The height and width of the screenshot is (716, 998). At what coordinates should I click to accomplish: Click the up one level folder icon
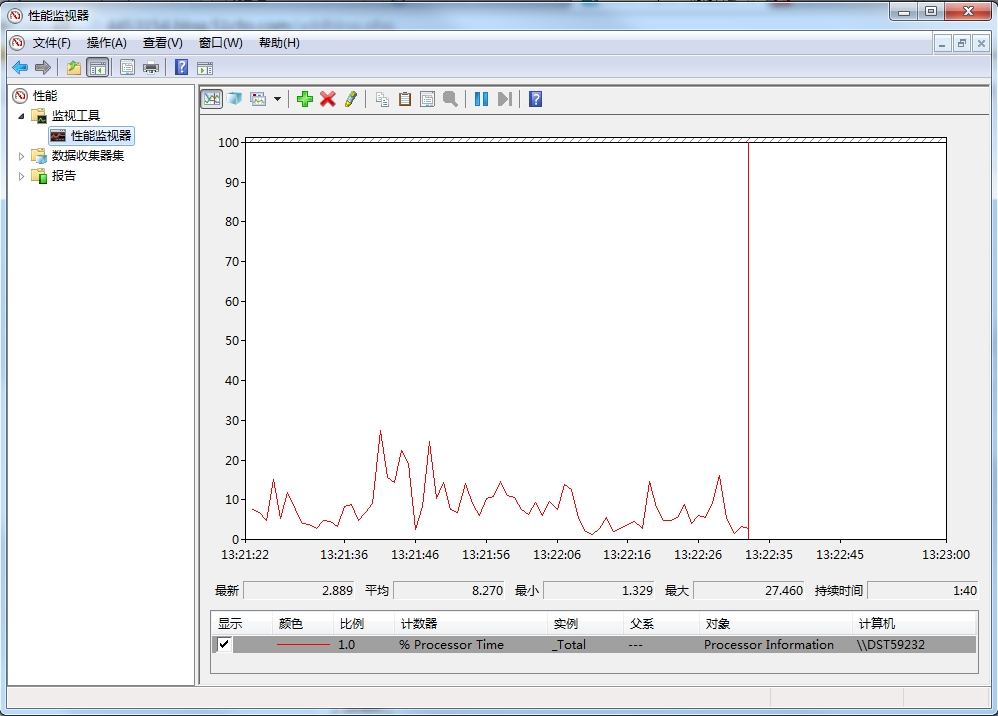(74, 67)
